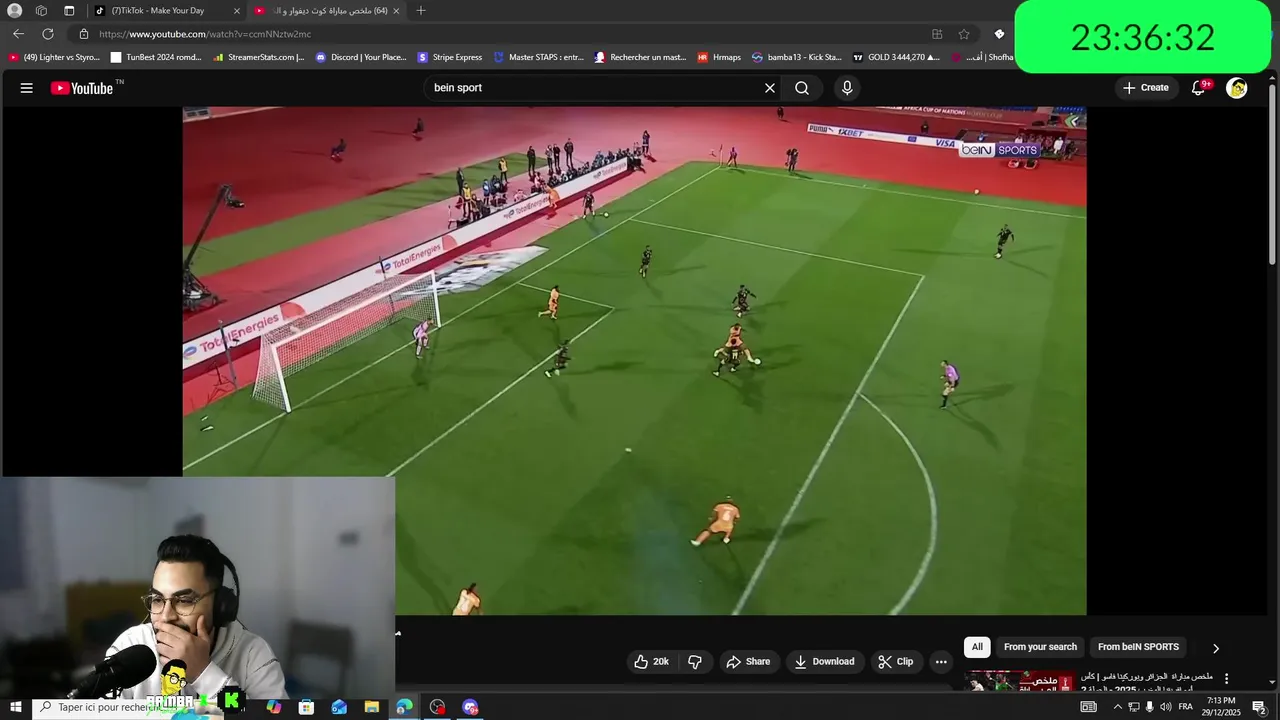Open the "Discord | Your Place..." bookmark
The image size is (1280, 720).
(x=361, y=57)
